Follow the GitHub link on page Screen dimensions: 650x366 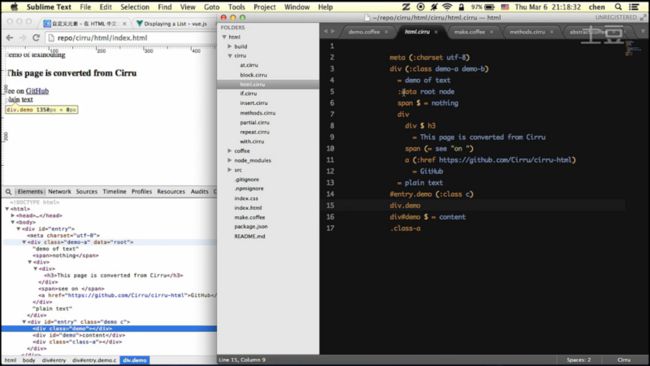(37, 91)
